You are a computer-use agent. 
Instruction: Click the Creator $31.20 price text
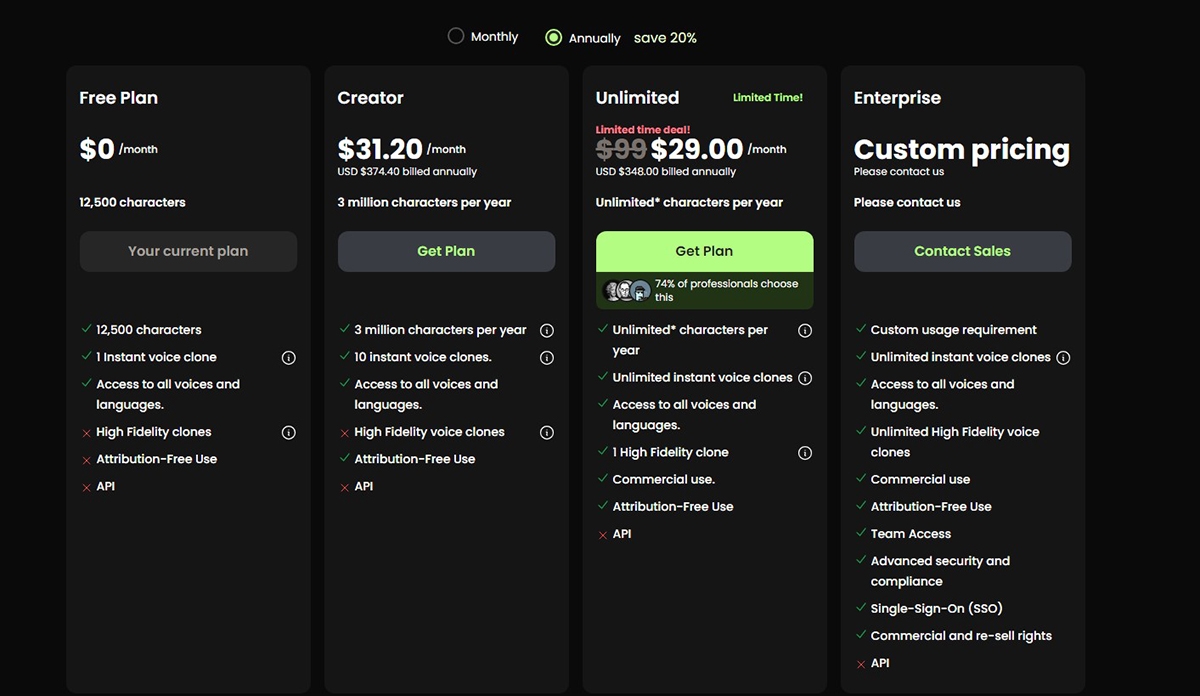click(380, 149)
